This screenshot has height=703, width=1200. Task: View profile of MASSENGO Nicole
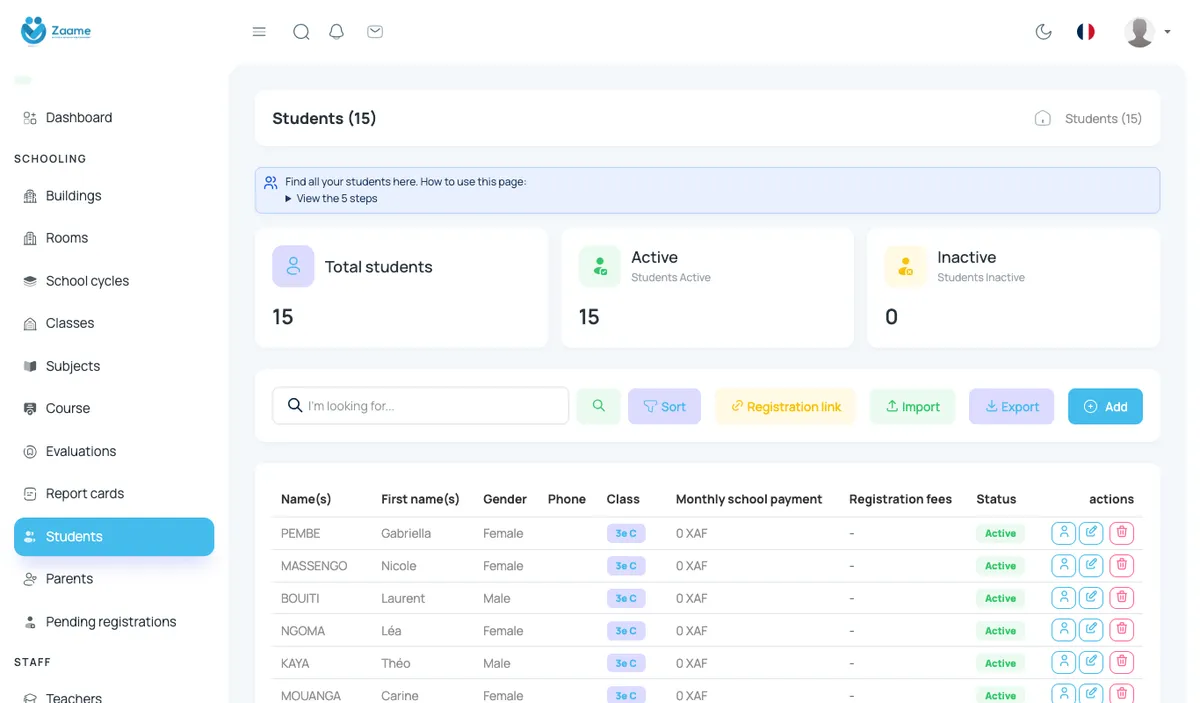(x=1064, y=565)
